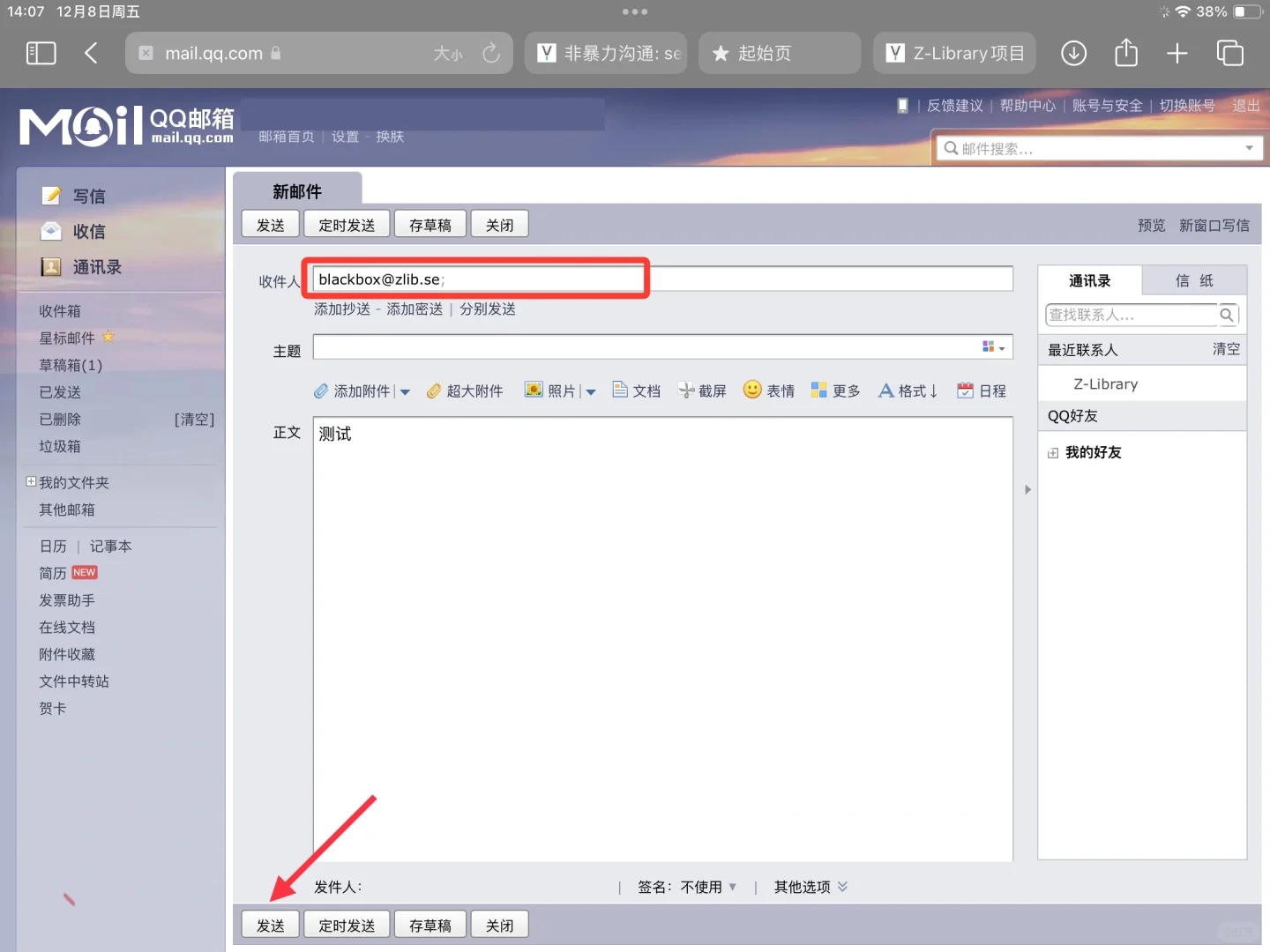The width and height of the screenshot is (1270, 952).
Task: Click in the 邮件搜索 search box
Action: tap(1100, 148)
